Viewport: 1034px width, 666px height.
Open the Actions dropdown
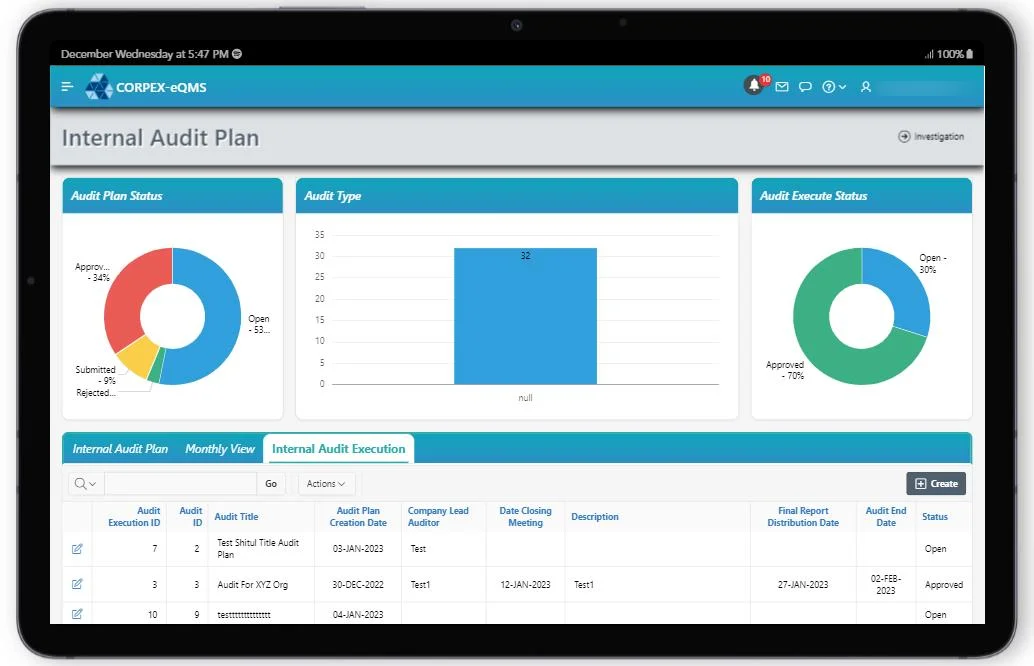pos(326,483)
